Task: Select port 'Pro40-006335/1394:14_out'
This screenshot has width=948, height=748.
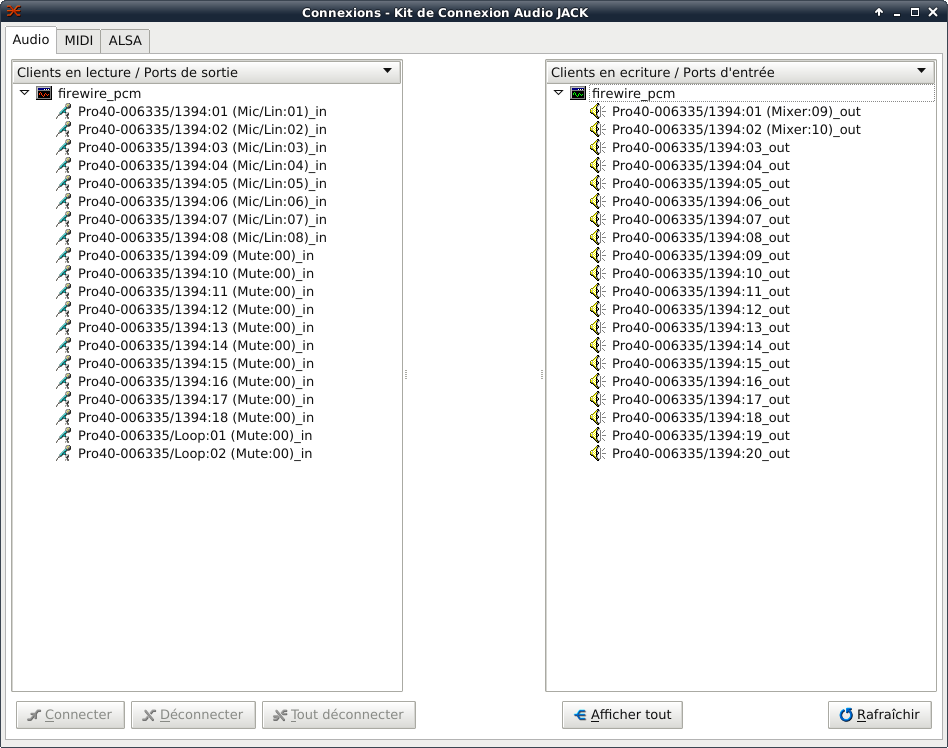Action: [701, 346]
